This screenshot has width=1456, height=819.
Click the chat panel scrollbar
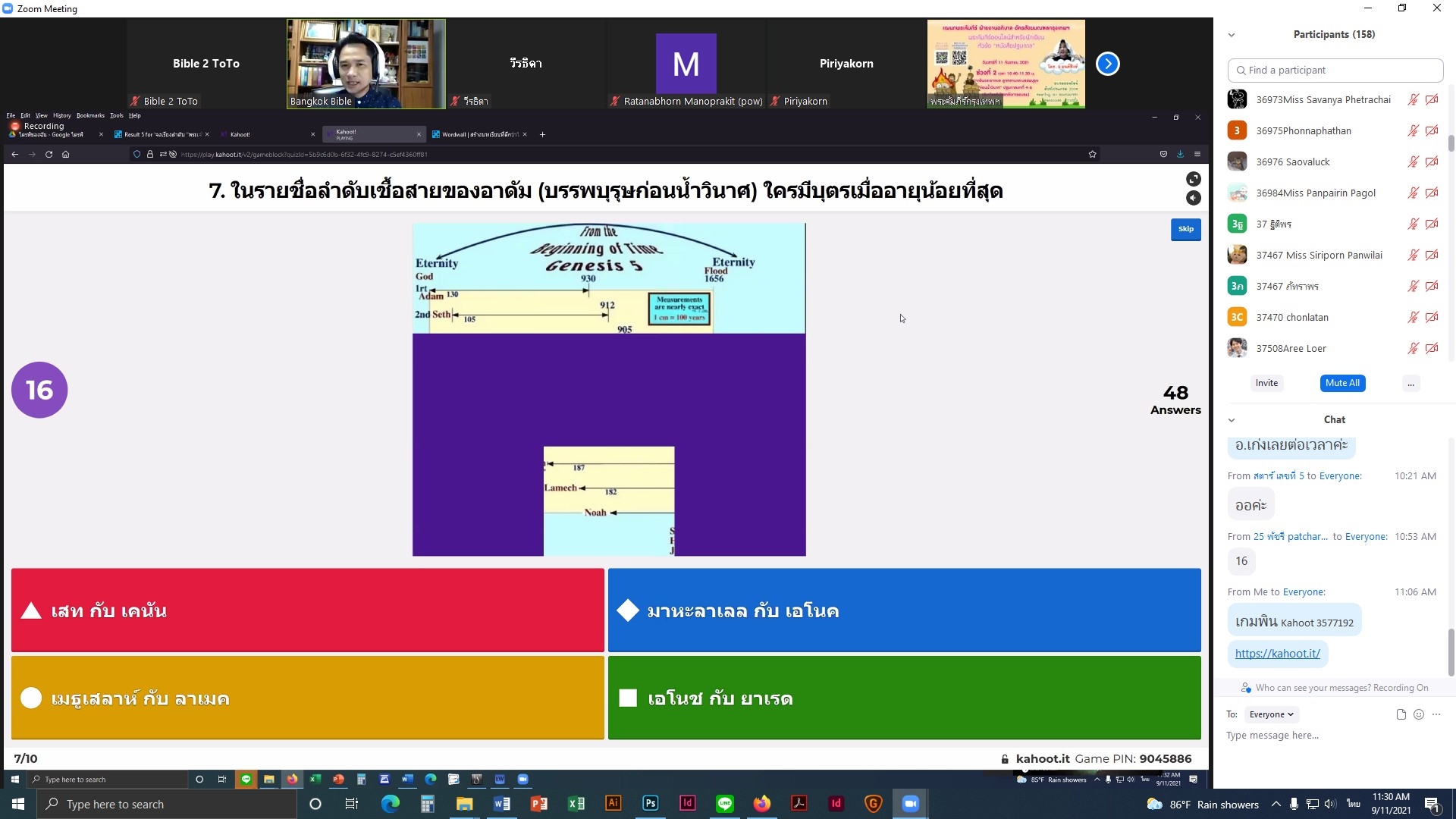pyautogui.click(x=1451, y=652)
